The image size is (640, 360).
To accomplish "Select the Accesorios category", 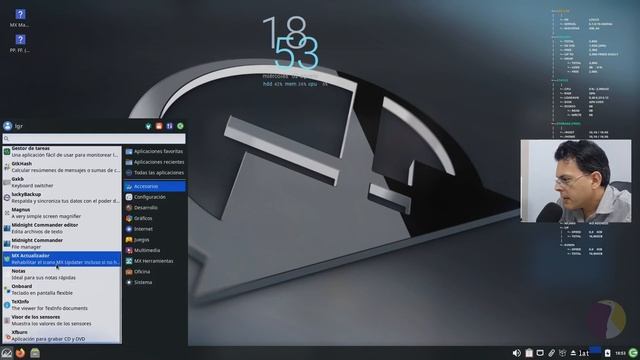I will click(x=155, y=186).
